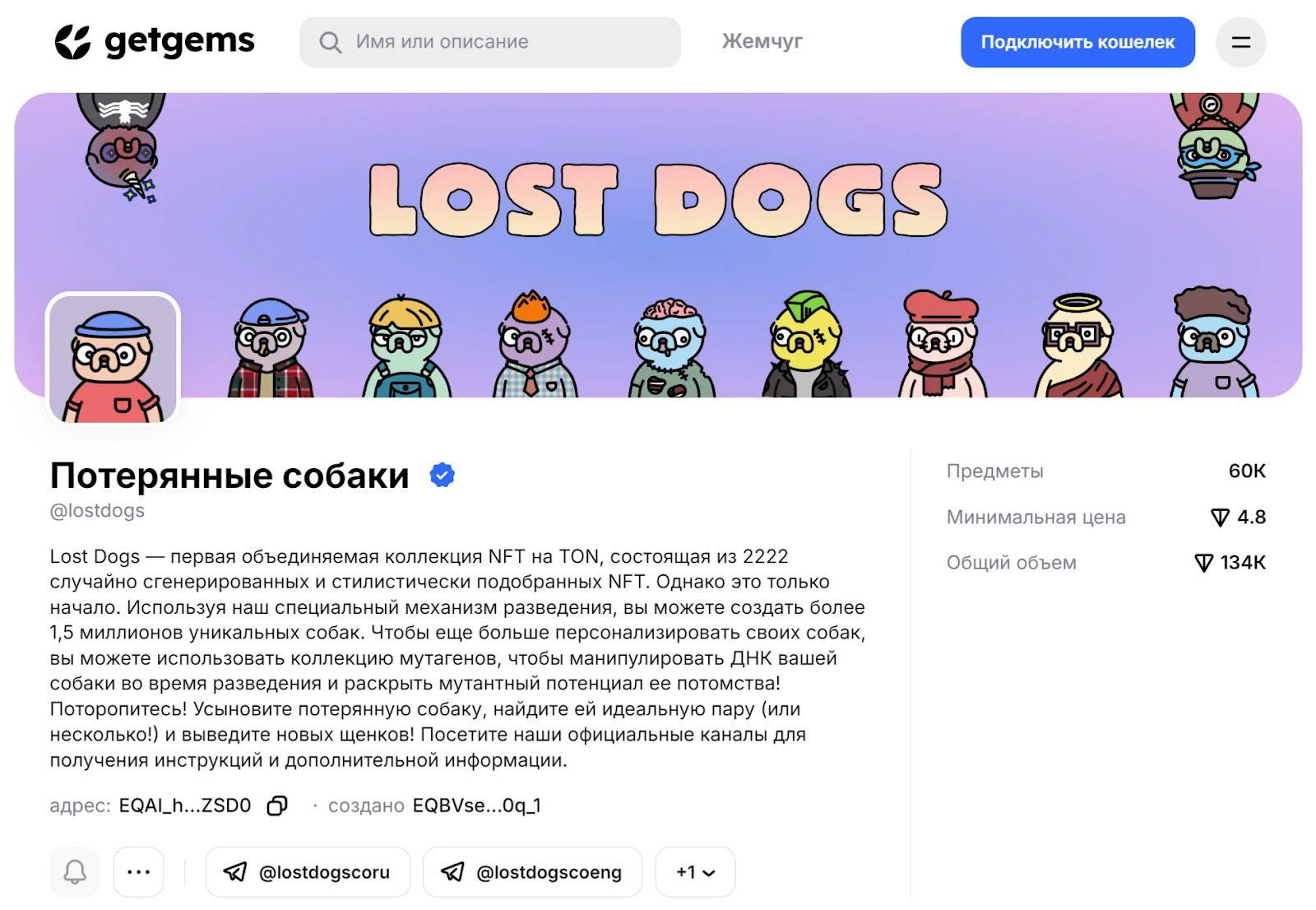
Task: Click the getgems wordmark text
Action: coord(179,42)
